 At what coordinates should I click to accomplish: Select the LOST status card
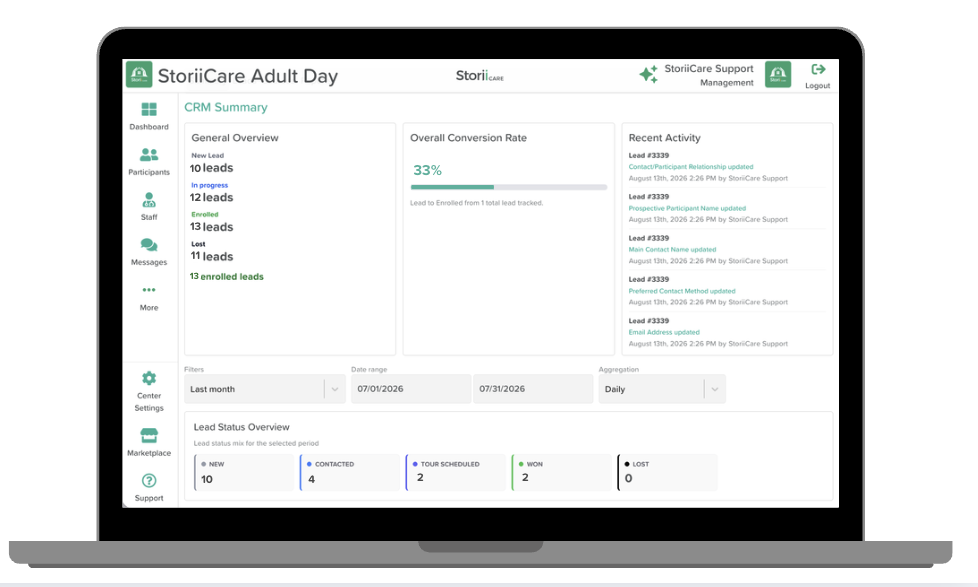coord(667,472)
